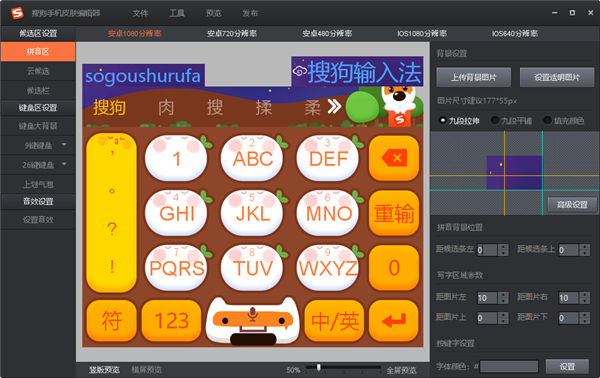Expand the 26键键盘 submenu arrow
The width and height of the screenshot is (600, 378).
64,164
